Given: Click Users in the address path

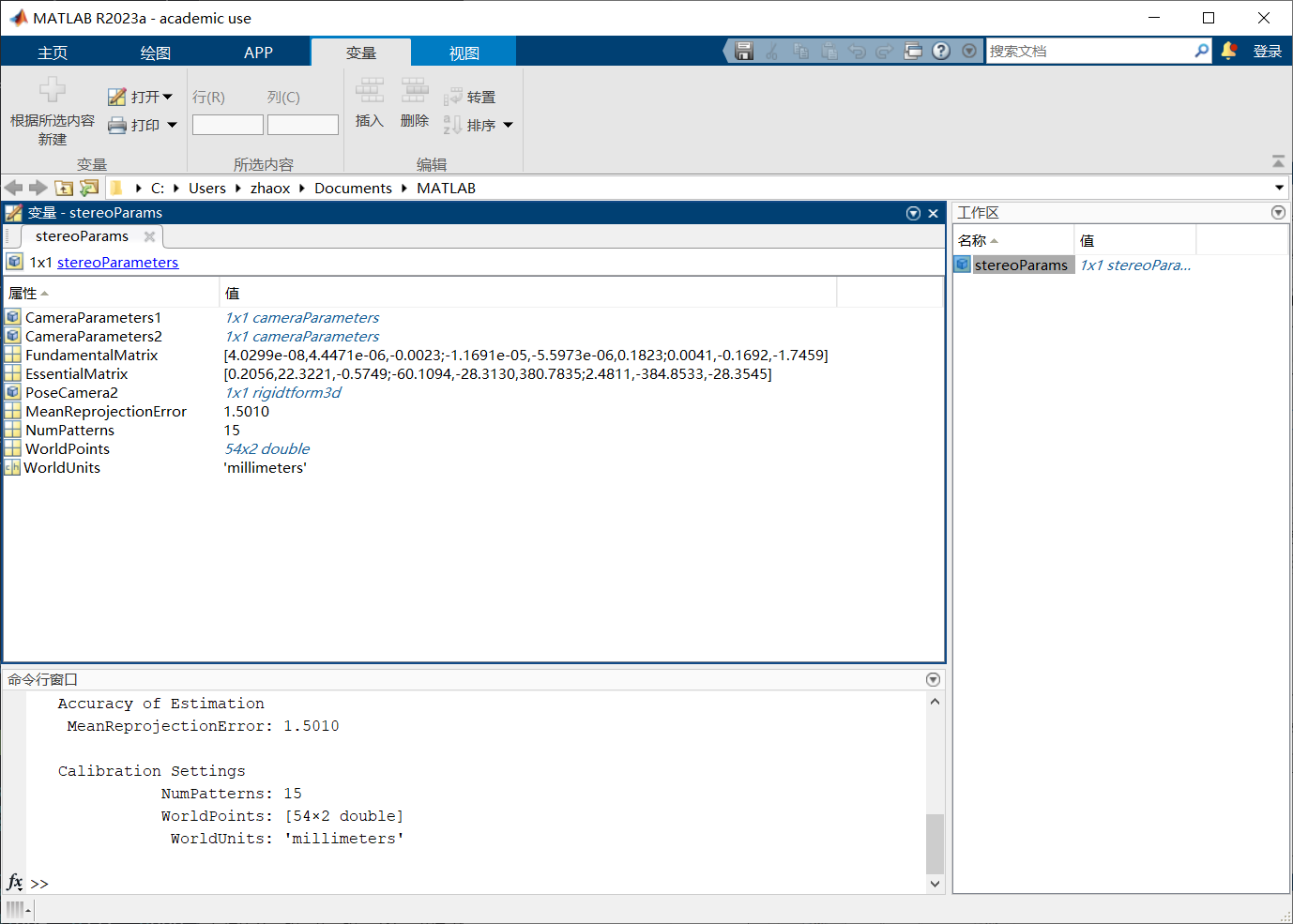Looking at the screenshot, I should coord(207,188).
